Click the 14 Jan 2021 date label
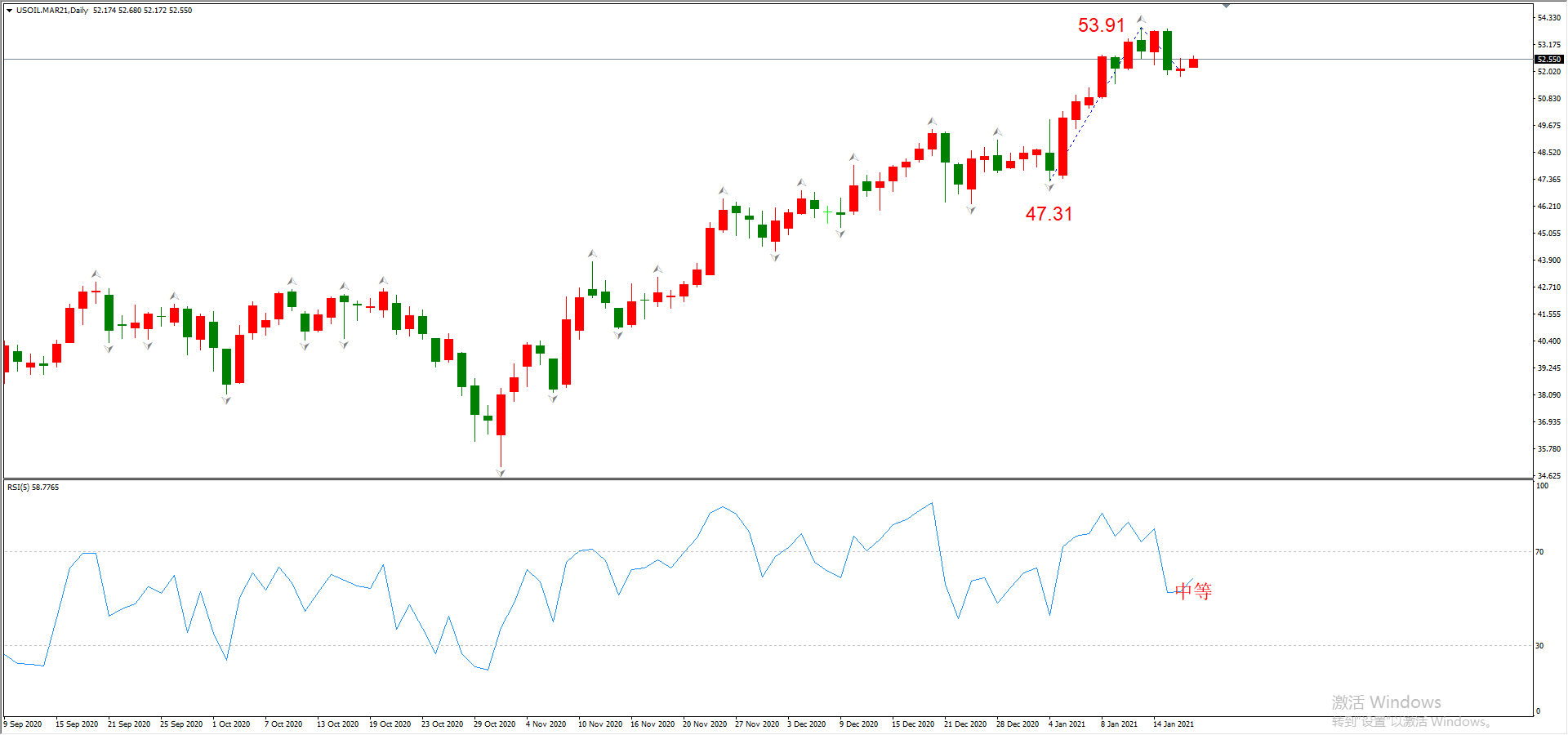Viewport: 1568px width, 735px height. pos(1173,724)
